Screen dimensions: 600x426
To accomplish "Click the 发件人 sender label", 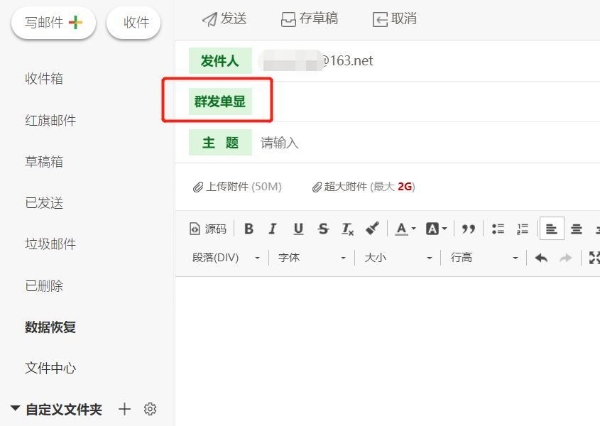I will pos(220,60).
